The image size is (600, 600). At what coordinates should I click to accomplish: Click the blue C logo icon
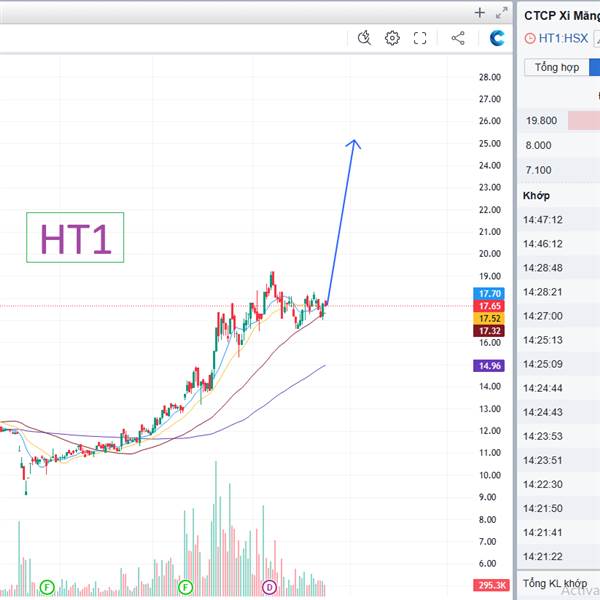pos(497,38)
